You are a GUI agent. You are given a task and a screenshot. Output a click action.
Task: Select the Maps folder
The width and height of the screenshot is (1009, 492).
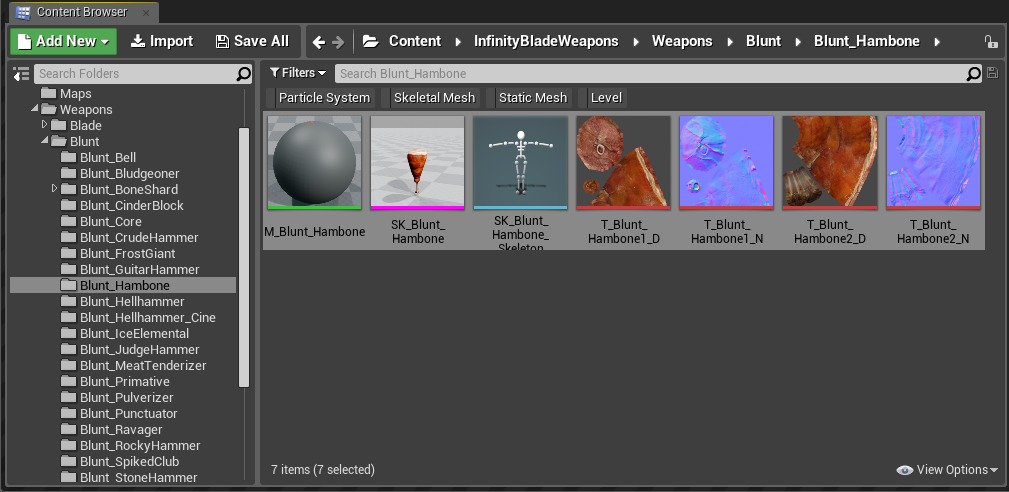click(x=67, y=94)
